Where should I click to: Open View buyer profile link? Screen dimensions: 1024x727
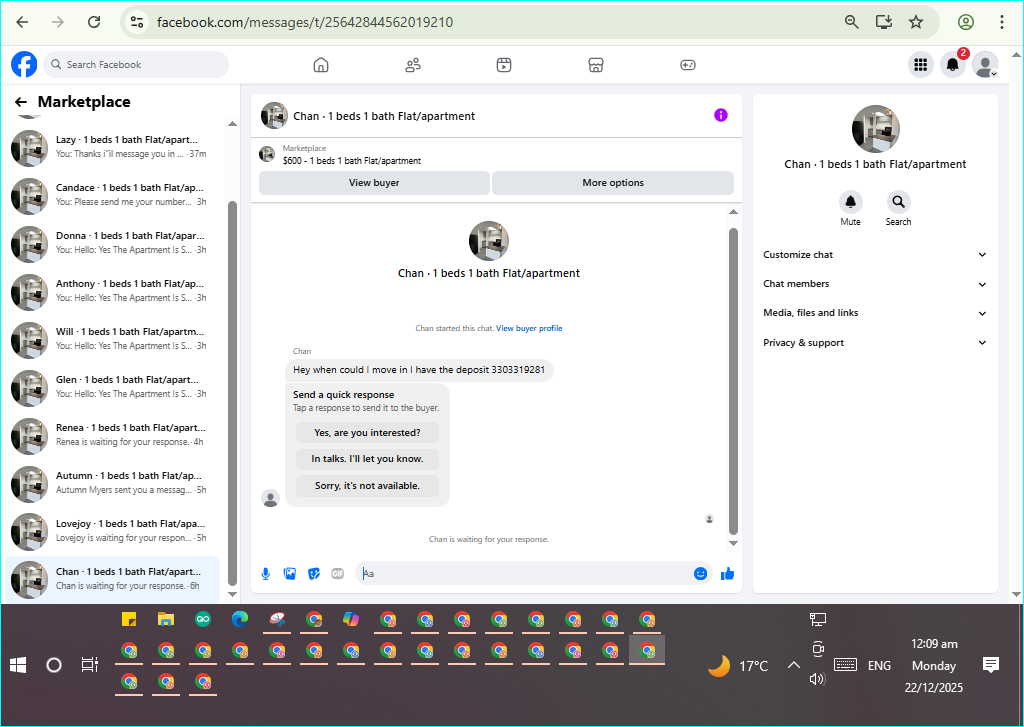click(x=529, y=328)
